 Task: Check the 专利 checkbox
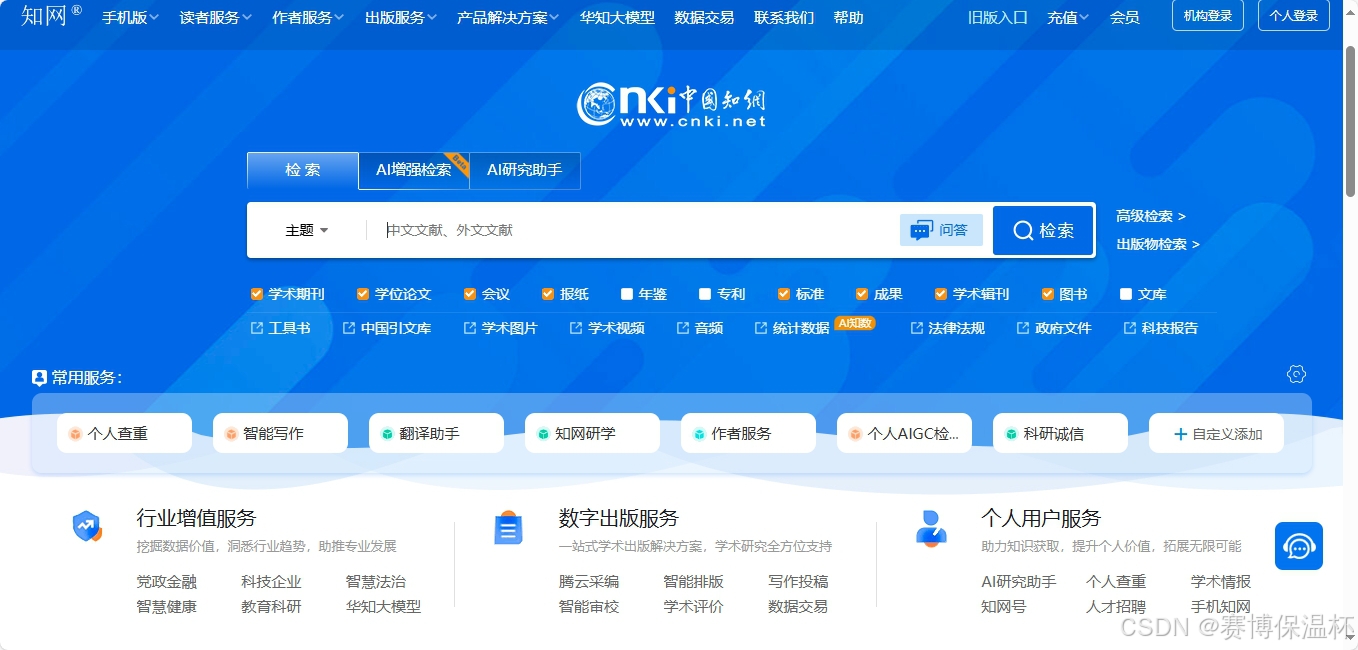[705, 294]
